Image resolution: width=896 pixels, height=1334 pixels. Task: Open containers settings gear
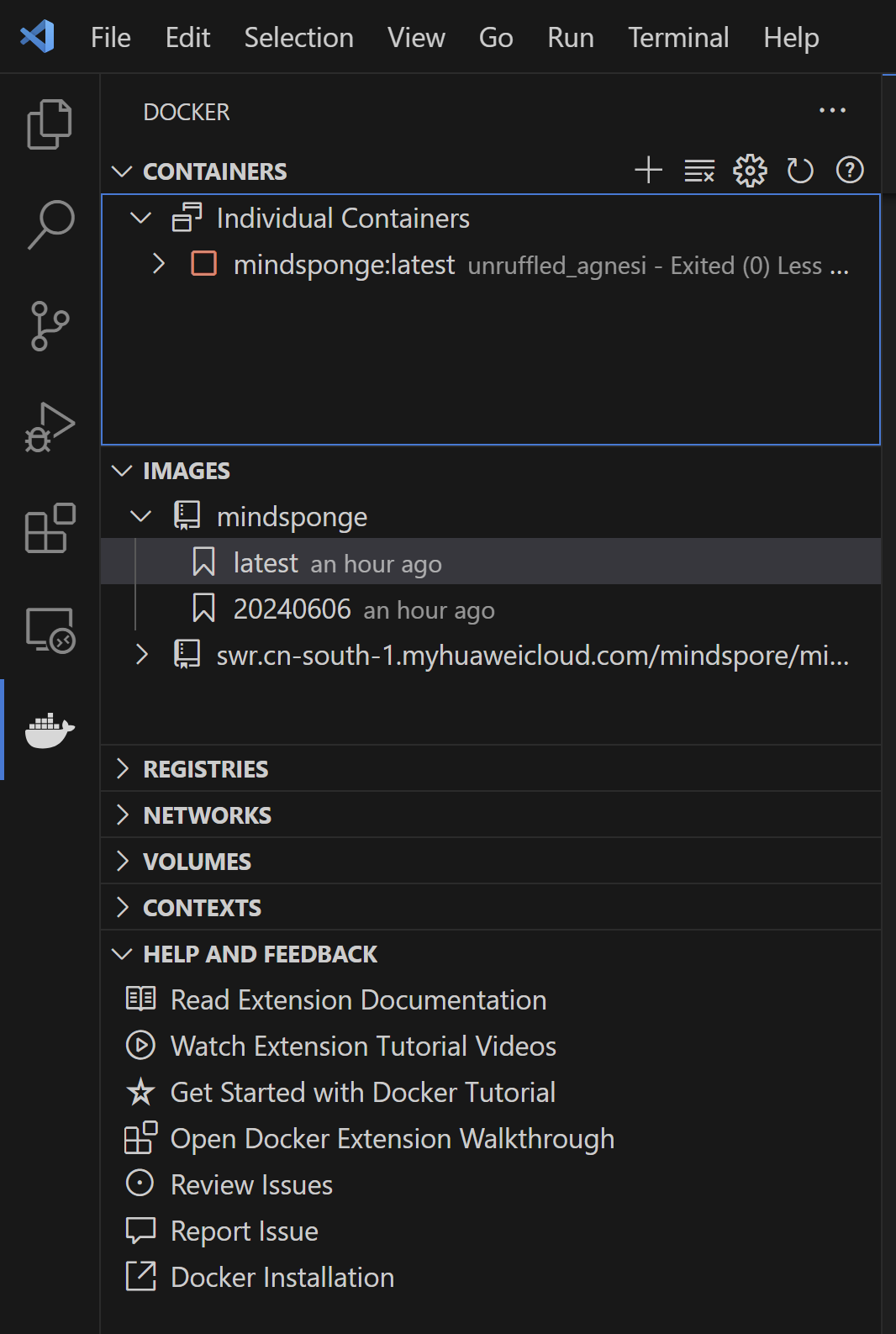[750, 171]
